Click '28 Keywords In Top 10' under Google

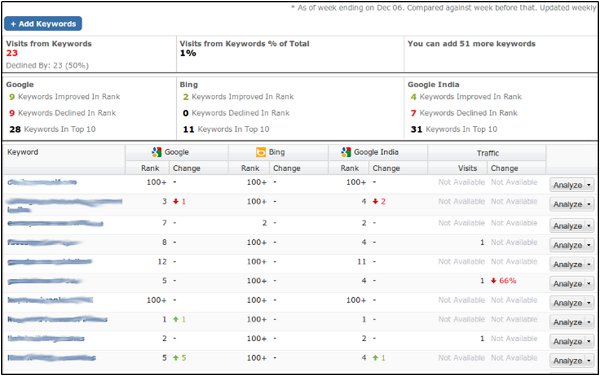(x=52, y=129)
